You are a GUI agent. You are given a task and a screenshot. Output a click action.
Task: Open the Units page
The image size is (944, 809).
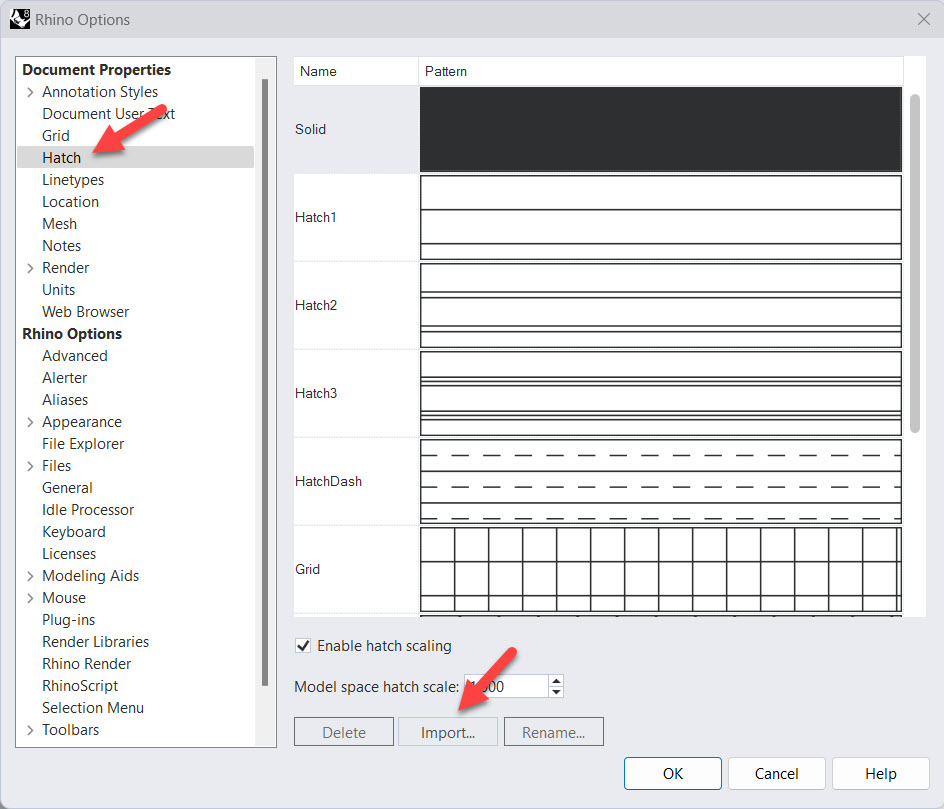click(x=58, y=290)
